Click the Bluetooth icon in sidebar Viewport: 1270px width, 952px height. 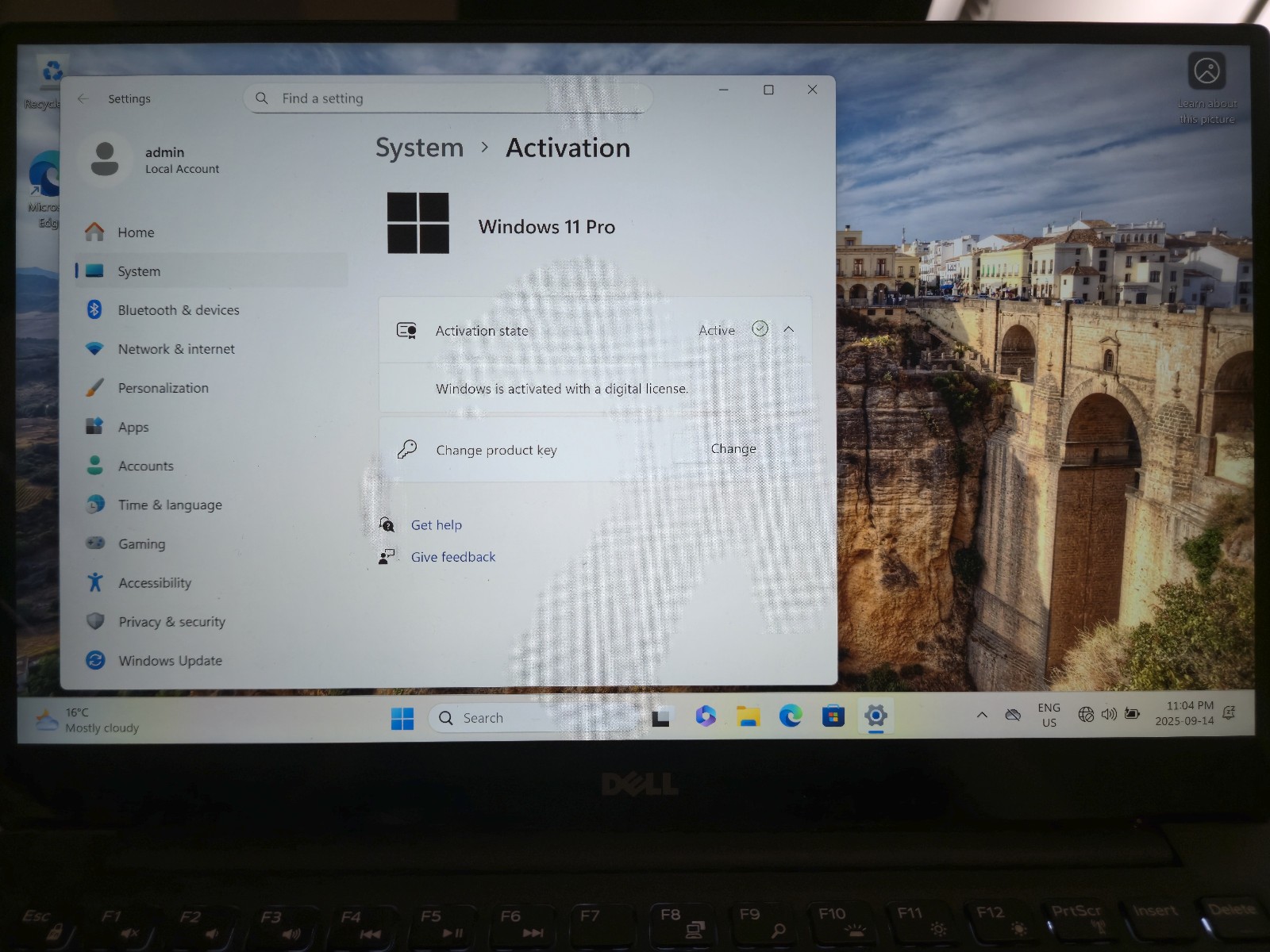coord(94,309)
